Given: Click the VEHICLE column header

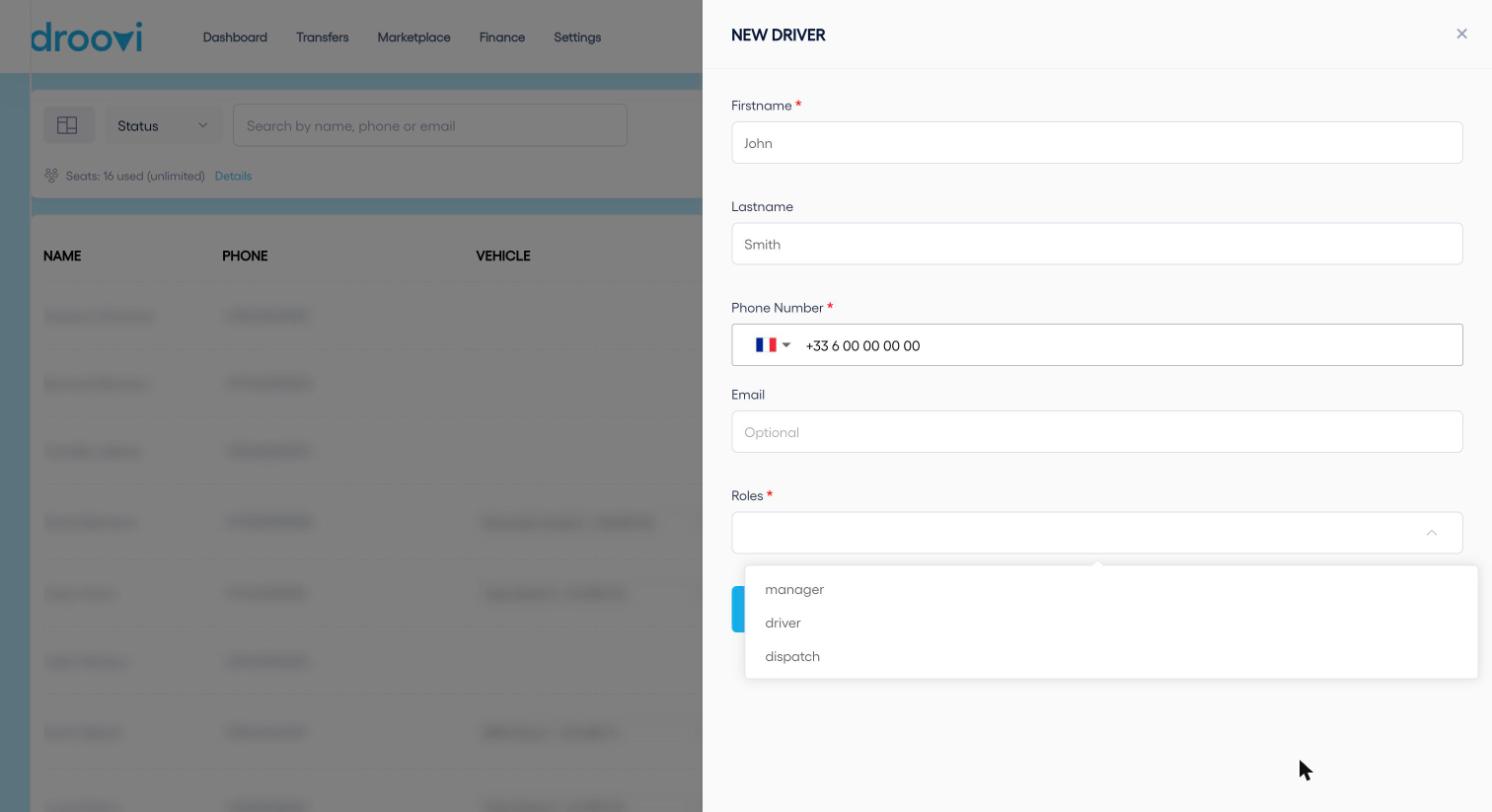Looking at the screenshot, I should pyautogui.click(x=503, y=256).
